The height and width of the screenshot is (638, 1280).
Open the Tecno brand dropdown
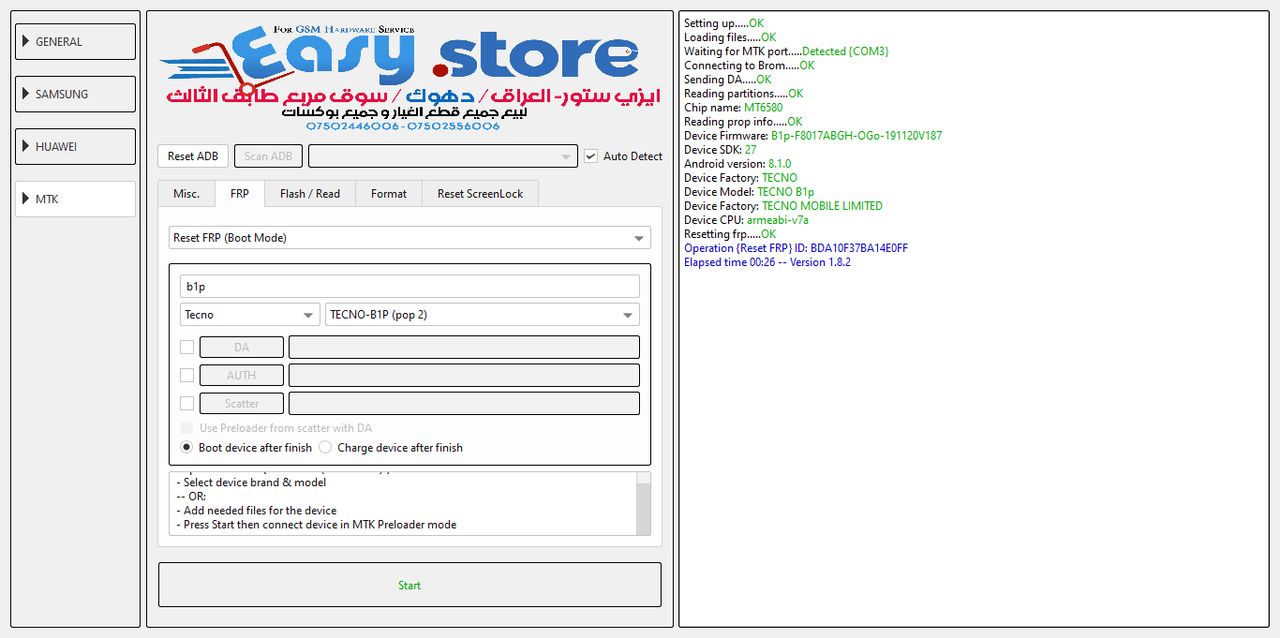click(x=250, y=314)
